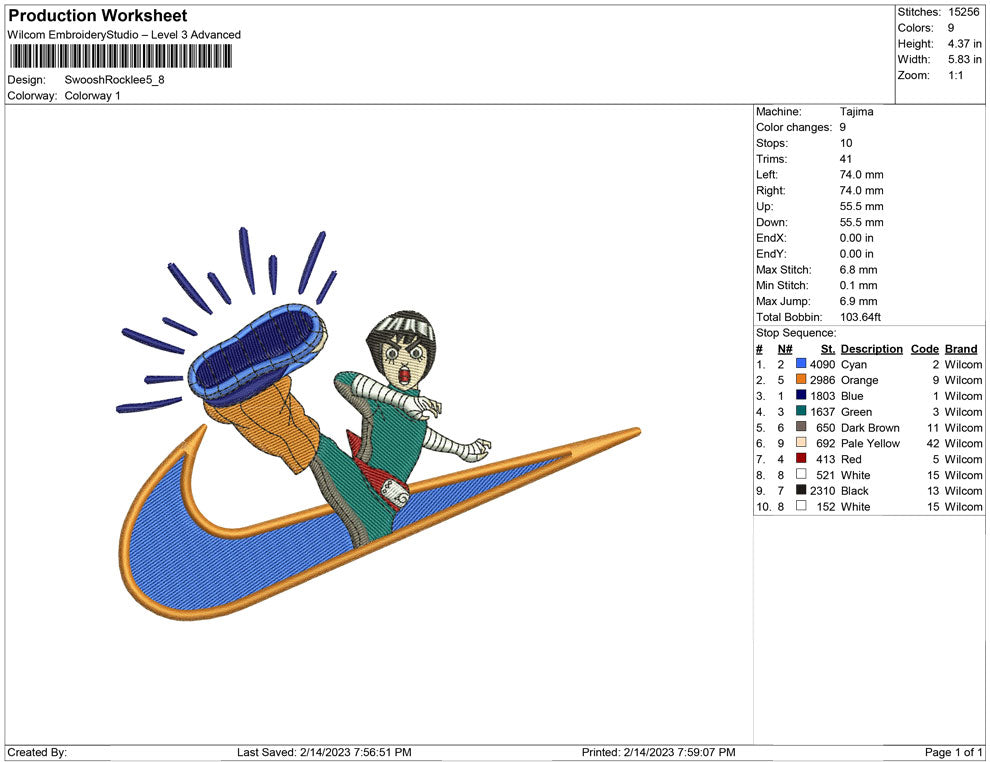Click the Trims value 41

(x=845, y=159)
